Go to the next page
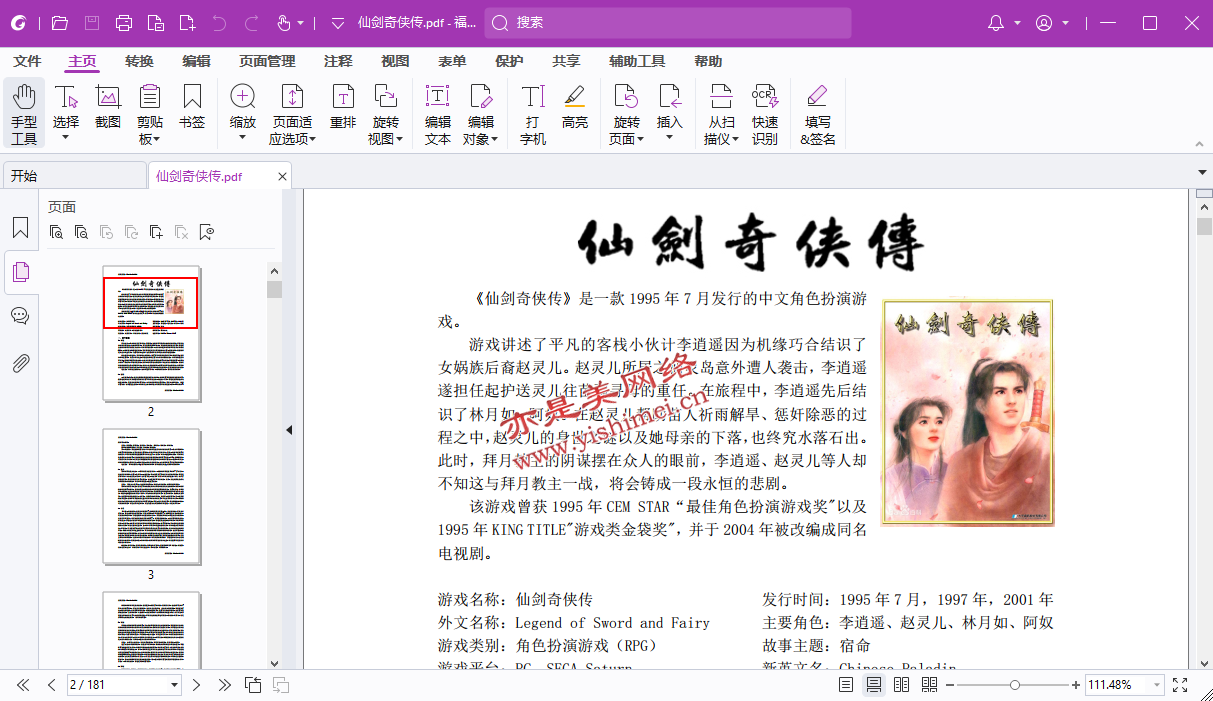1213x701 pixels. (196, 685)
